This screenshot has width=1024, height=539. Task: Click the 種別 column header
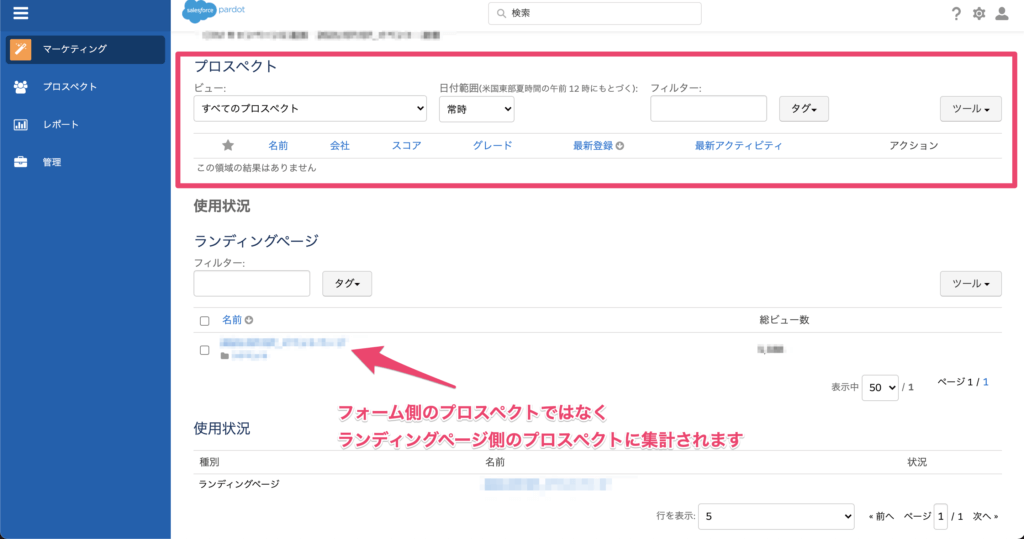[x=210, y=462]
